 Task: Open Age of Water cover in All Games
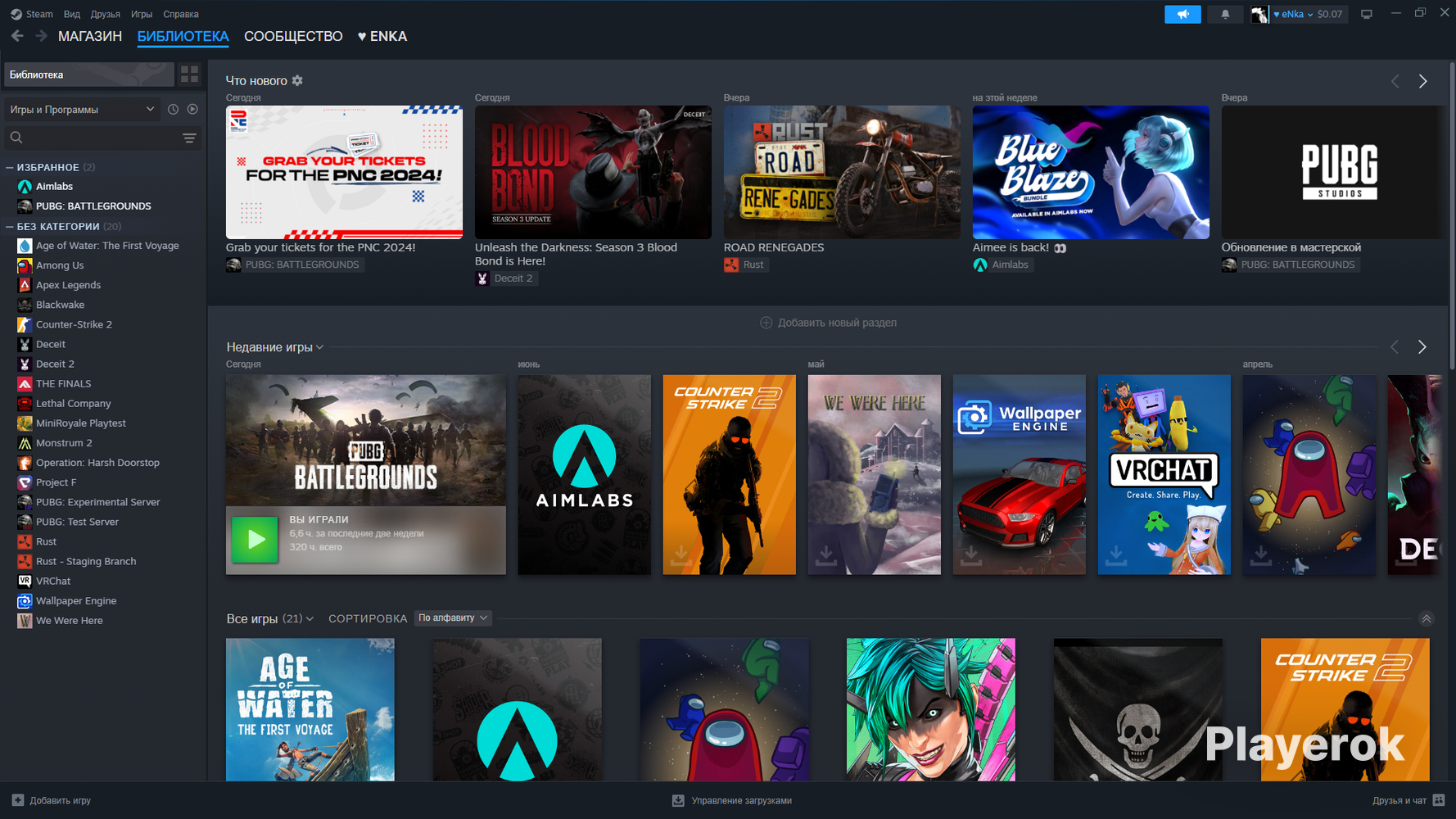pos(310,709)
